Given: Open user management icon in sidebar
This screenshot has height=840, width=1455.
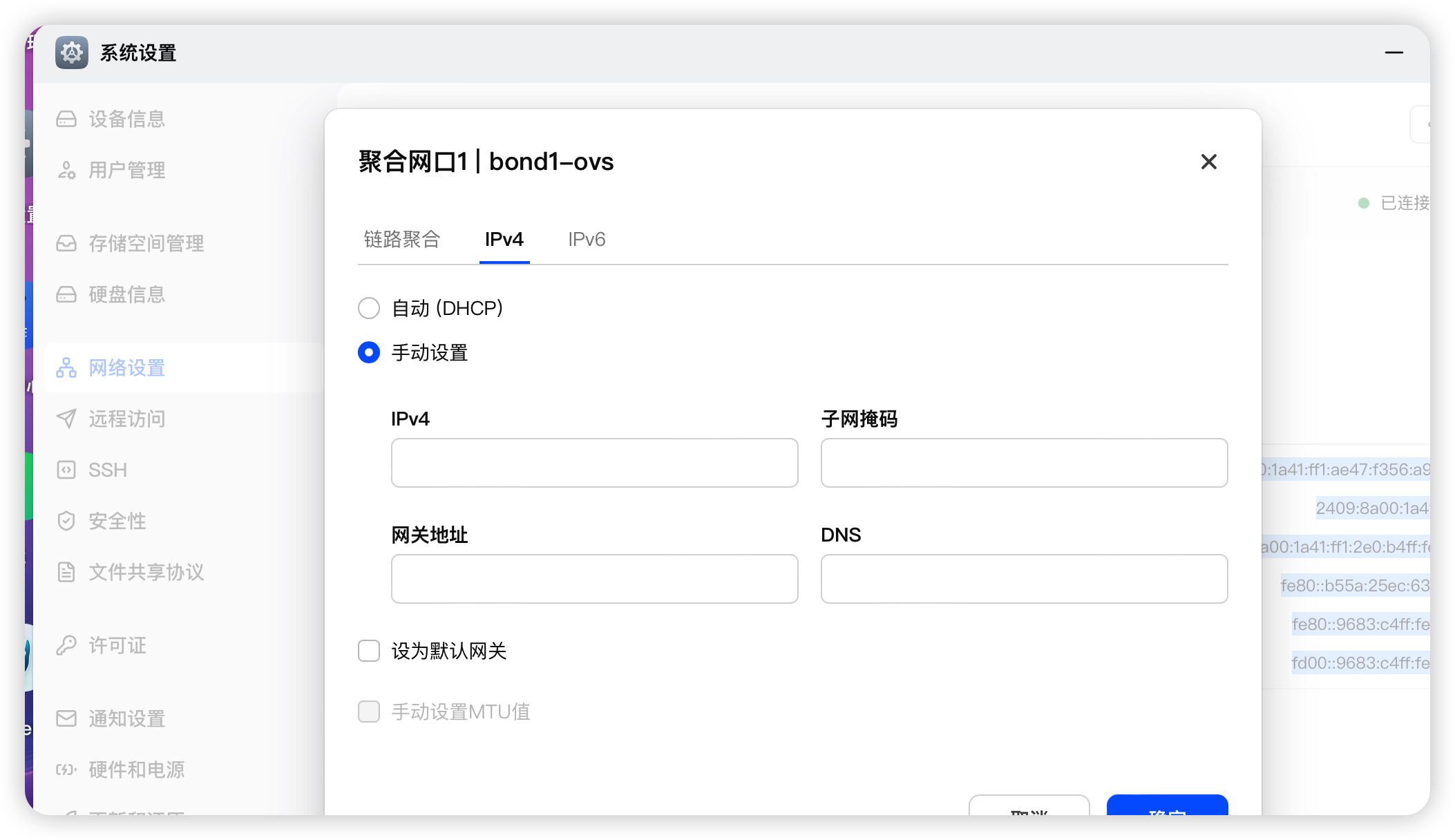Looking at the screenshot, I should [x=66, y=171].
